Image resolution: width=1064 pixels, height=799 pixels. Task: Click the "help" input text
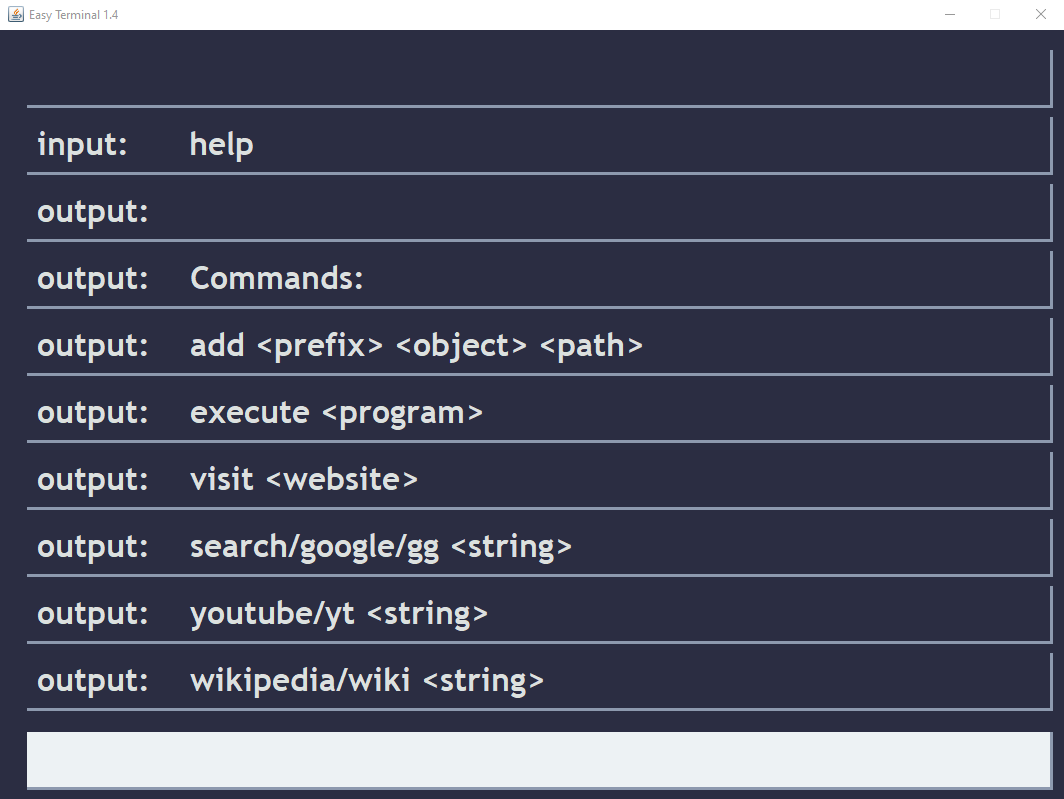[x=221, y=145]
